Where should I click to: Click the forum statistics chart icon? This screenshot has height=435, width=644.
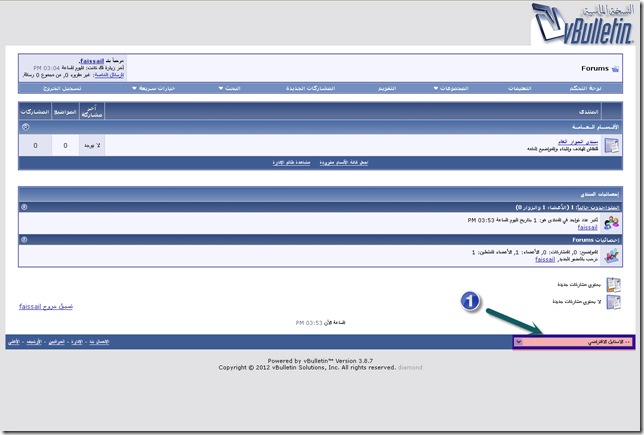[611, 255]
